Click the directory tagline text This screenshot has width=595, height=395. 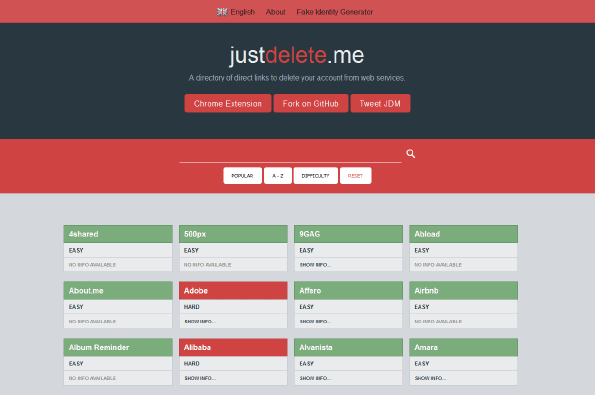click(x=297, y=78)
